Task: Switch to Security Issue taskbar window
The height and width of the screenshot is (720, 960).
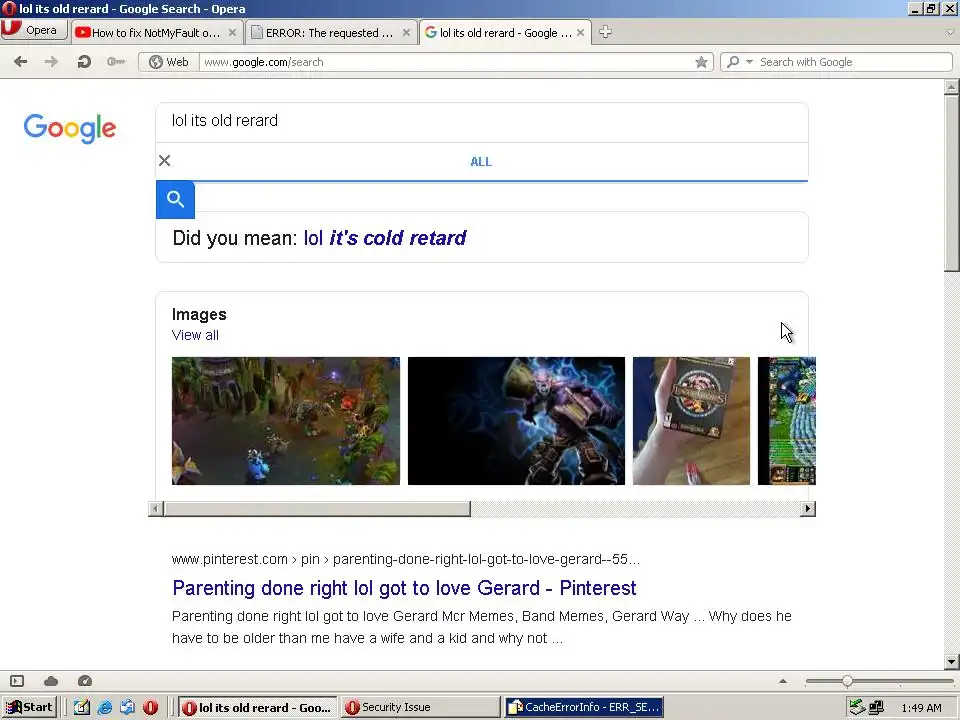Action: (x=420, y=707)
